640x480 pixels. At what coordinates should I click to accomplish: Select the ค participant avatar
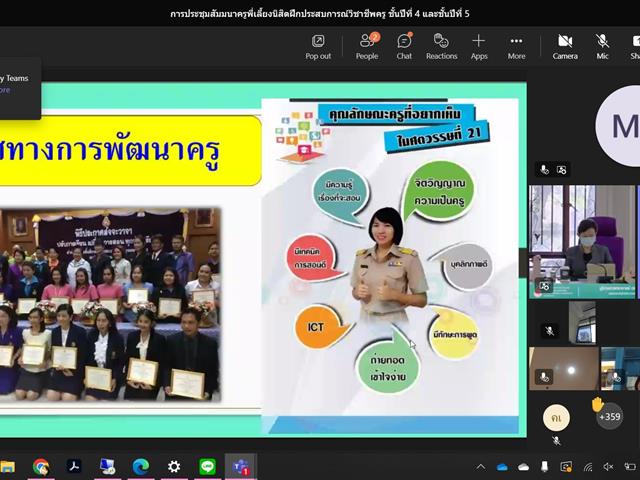556,418
